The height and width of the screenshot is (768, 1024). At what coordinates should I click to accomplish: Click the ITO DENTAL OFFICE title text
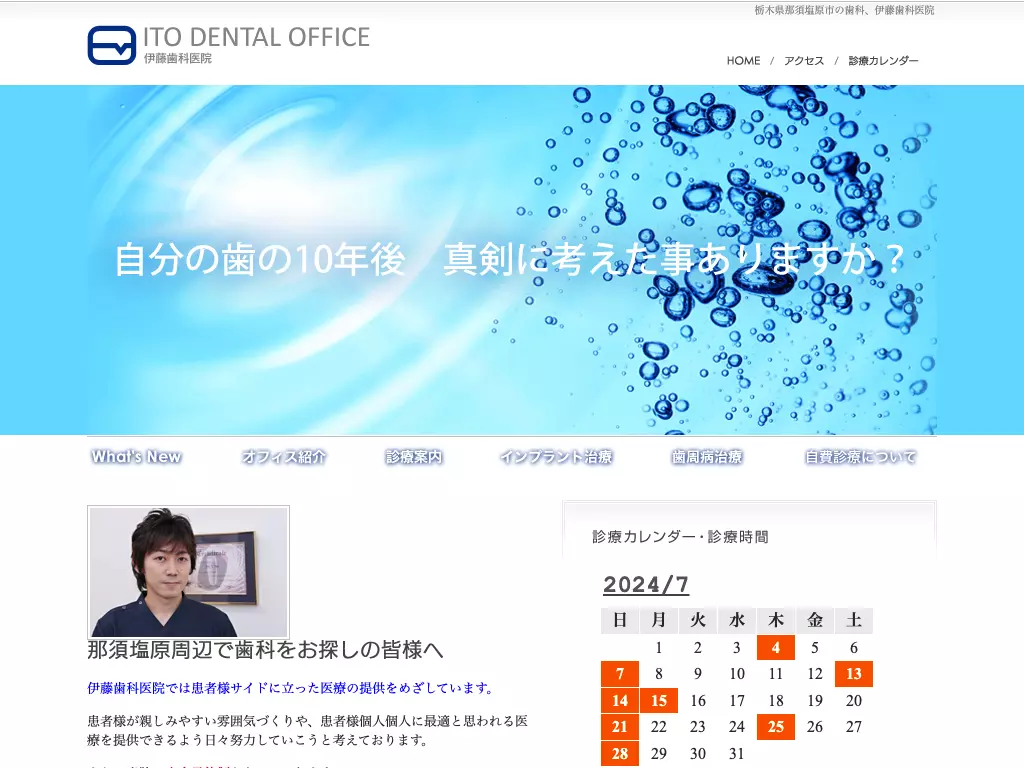tap(257, 37)
